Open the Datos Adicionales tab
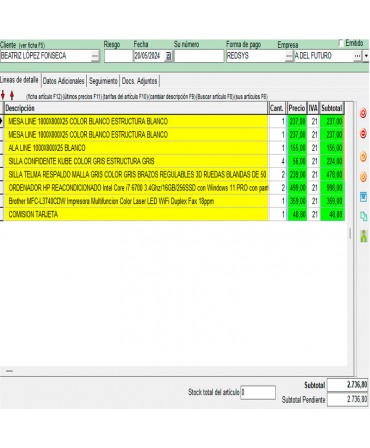Viewport: 370px width, 448px height. tap(64, 81)
